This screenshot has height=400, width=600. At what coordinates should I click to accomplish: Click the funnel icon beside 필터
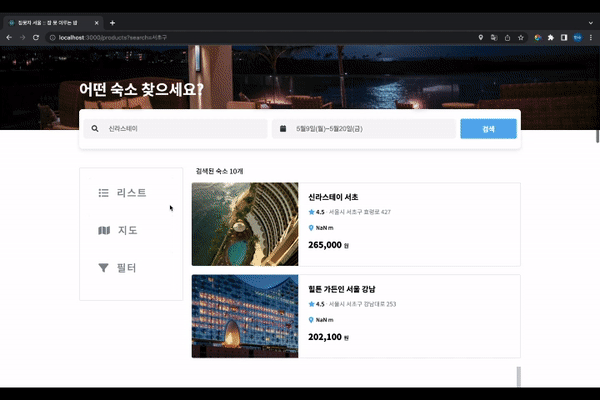coord(103,268)
